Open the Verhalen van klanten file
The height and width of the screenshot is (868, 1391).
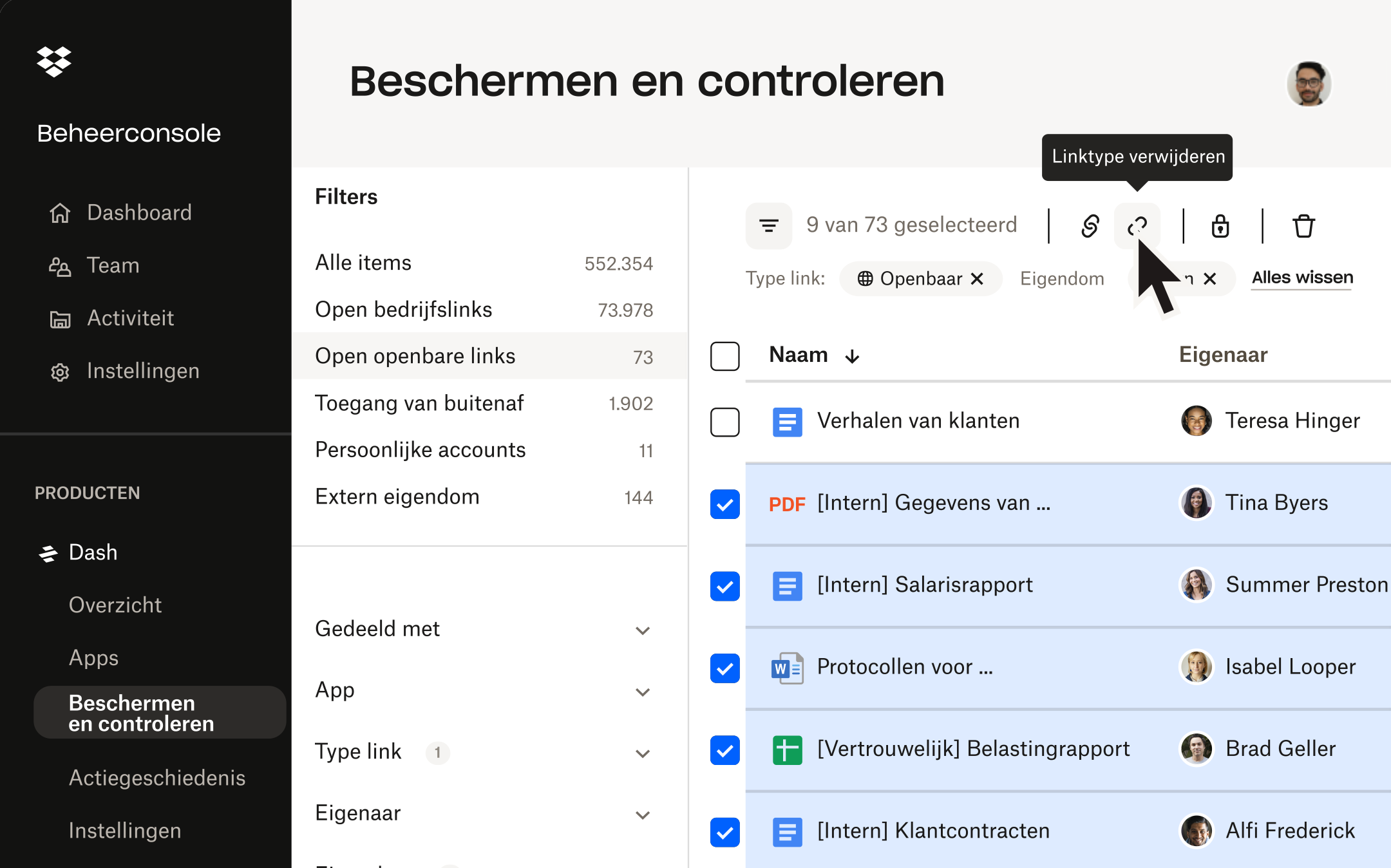point(918,421)
